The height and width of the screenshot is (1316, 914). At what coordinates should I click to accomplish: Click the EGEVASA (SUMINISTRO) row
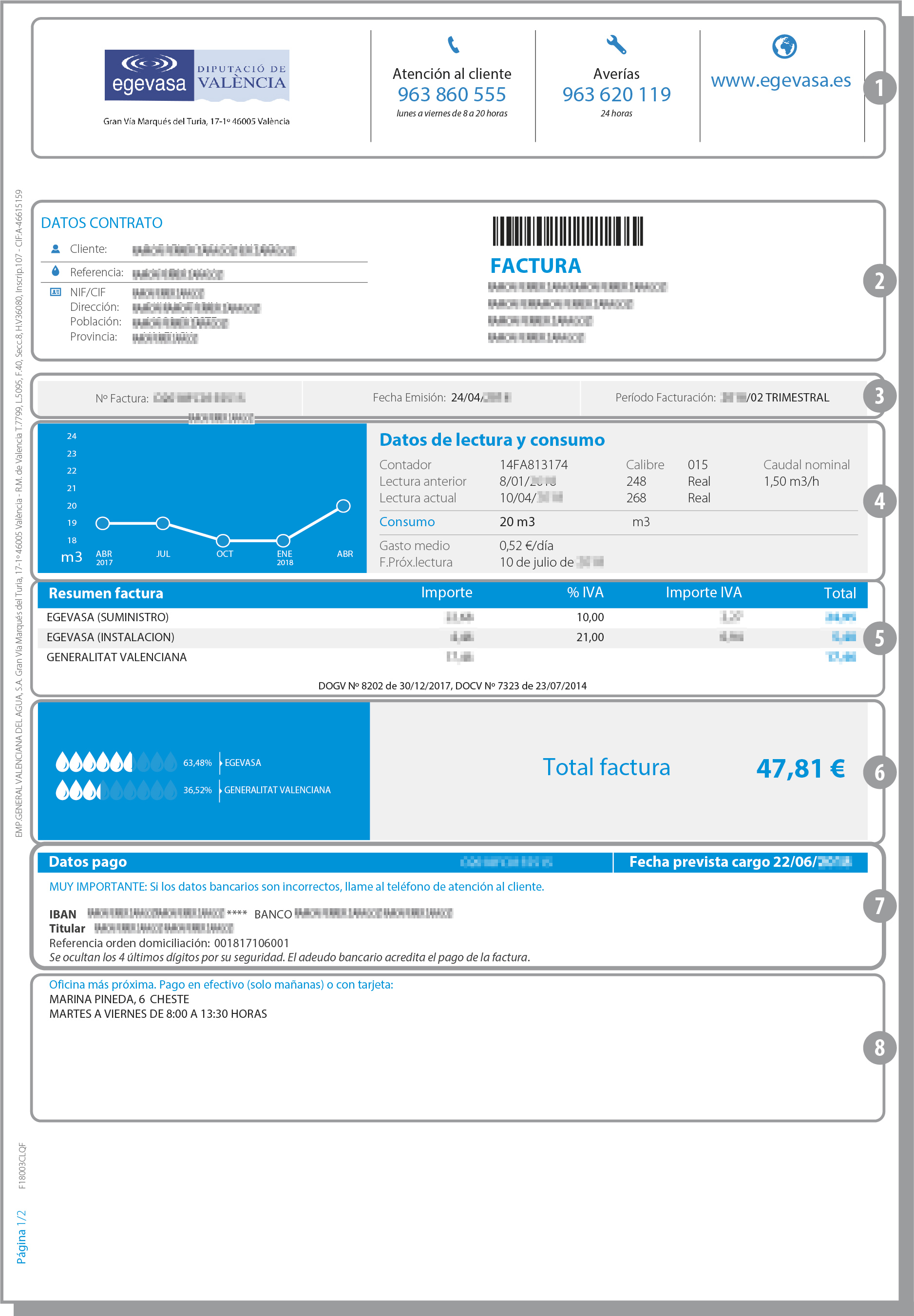453,617
